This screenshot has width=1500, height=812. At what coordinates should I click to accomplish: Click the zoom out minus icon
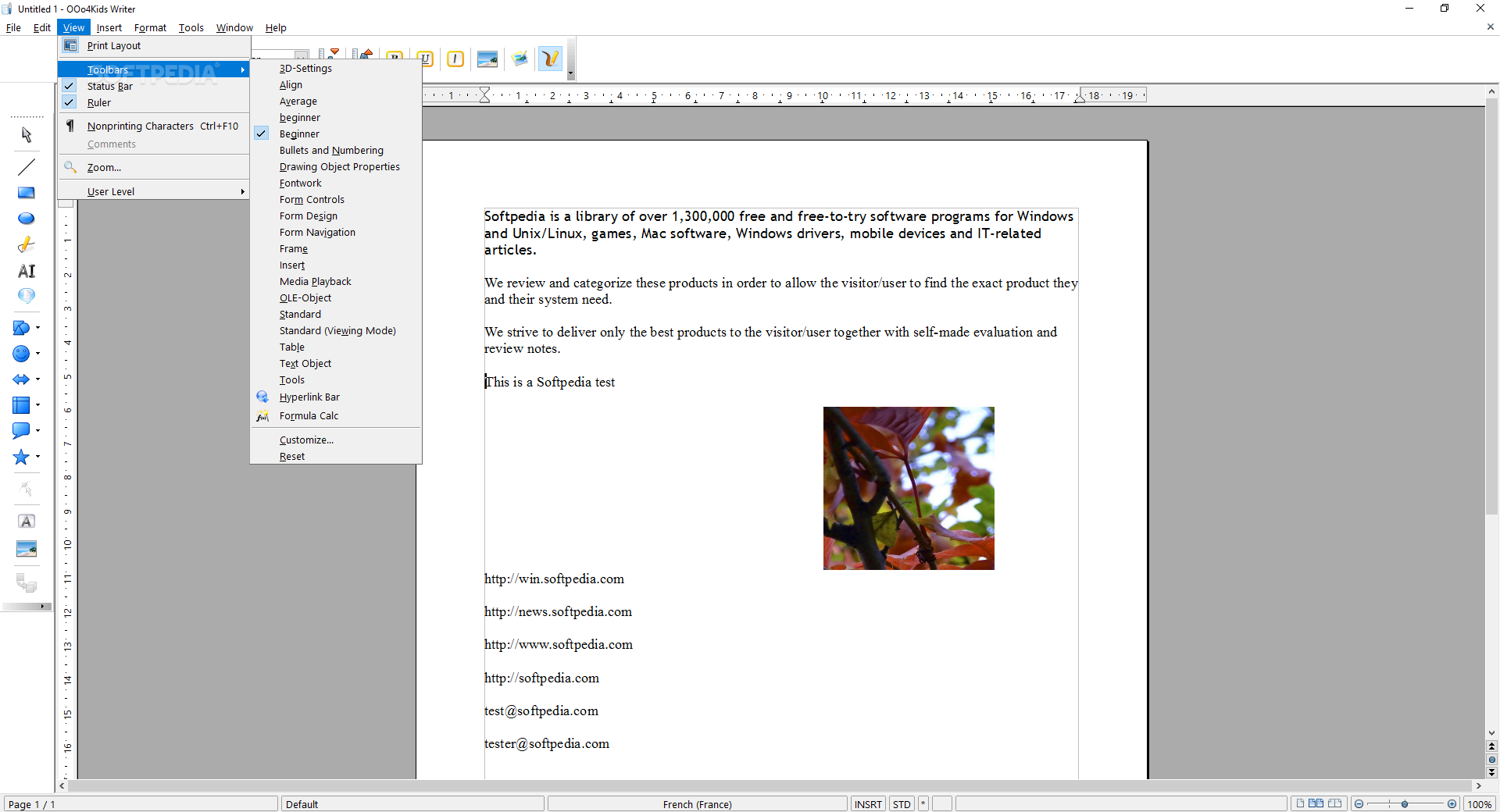1359,804
